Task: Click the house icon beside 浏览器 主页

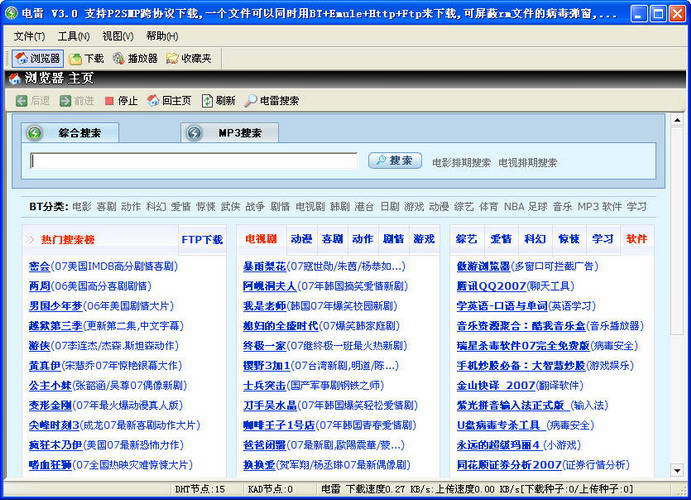Action: point(15,78)
